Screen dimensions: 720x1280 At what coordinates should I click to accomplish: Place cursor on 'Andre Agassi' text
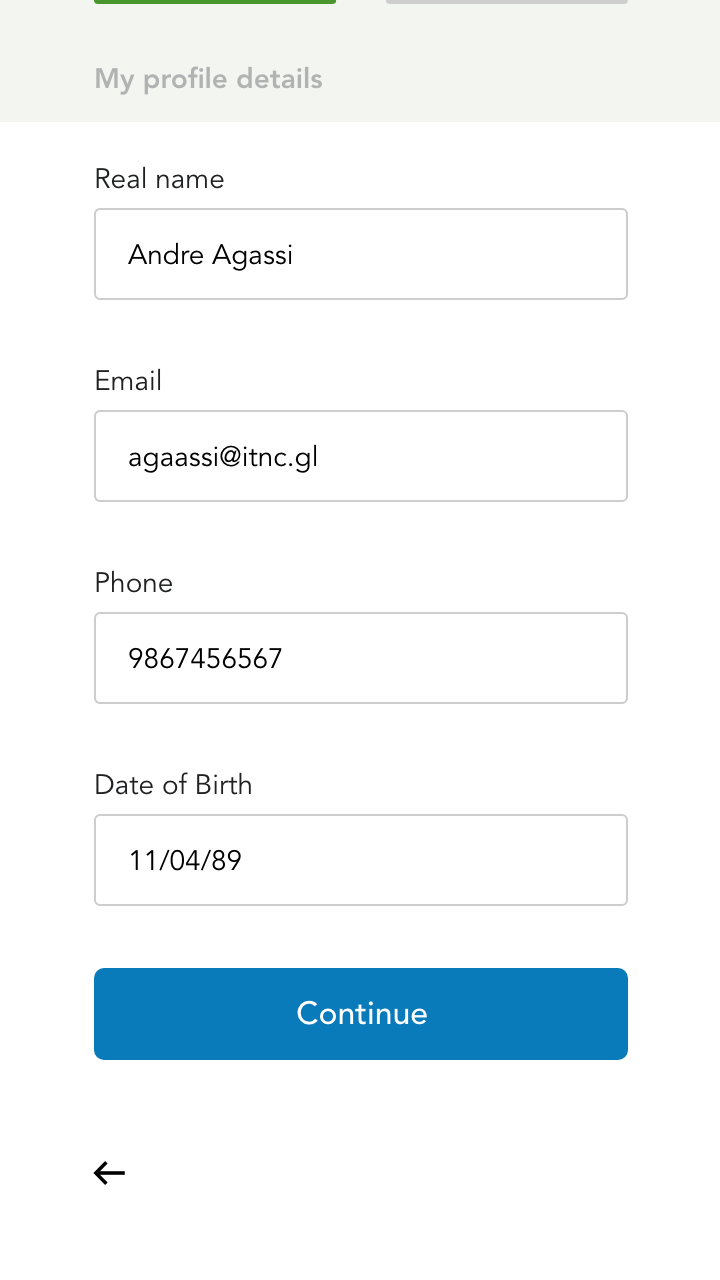210,255
